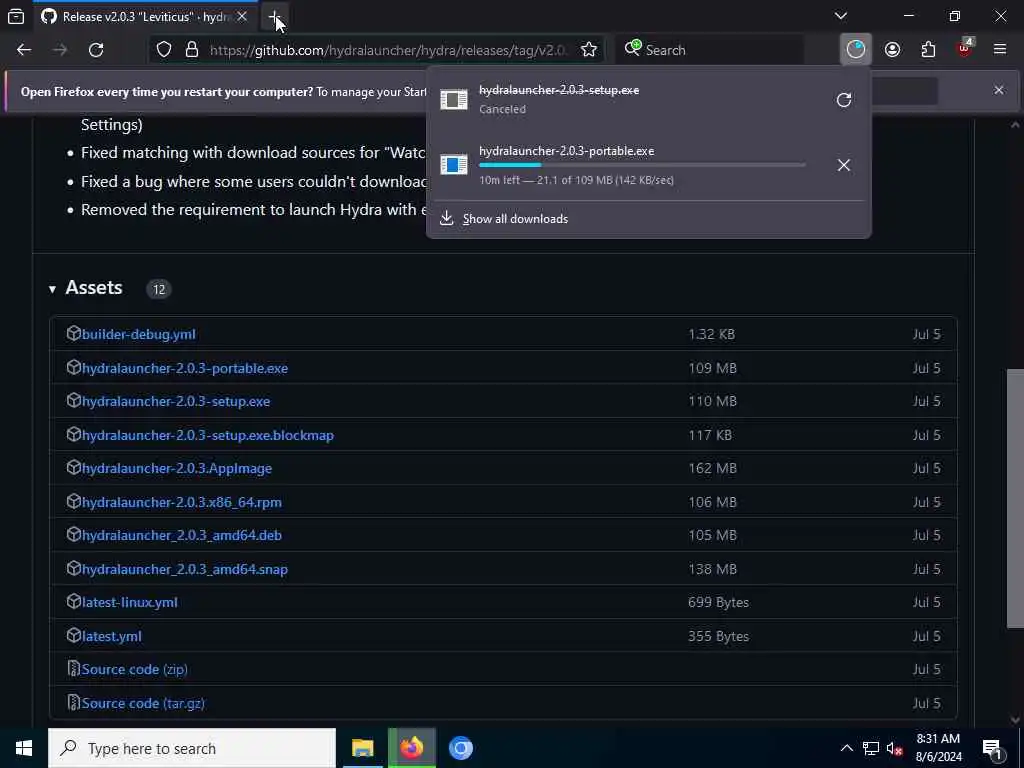Image resolution: width=1024 pixels, height=768 pixels.
Task: Download the setup.exe.blockmap asset
Action: point(208,436)
